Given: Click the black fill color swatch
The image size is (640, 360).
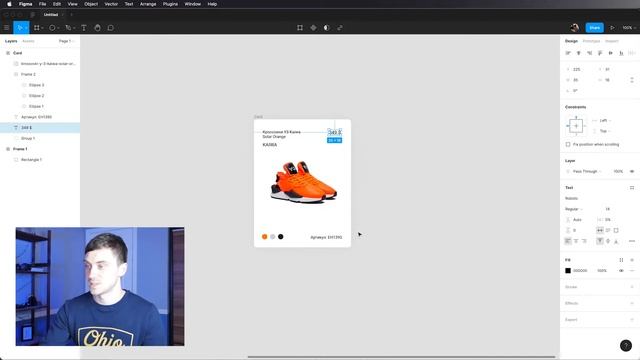Looking at the screenshot, I should (x=568, y=271).
